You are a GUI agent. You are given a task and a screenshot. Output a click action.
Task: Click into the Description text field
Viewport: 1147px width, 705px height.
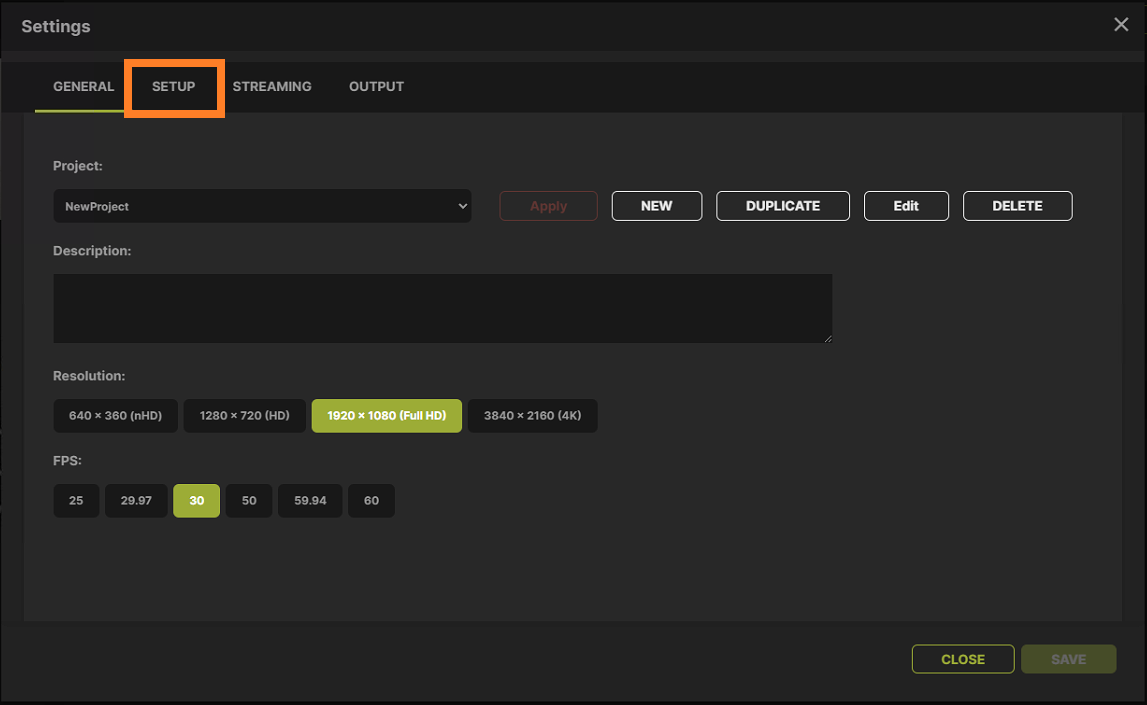pyautogui.click(x=442, y=307)
